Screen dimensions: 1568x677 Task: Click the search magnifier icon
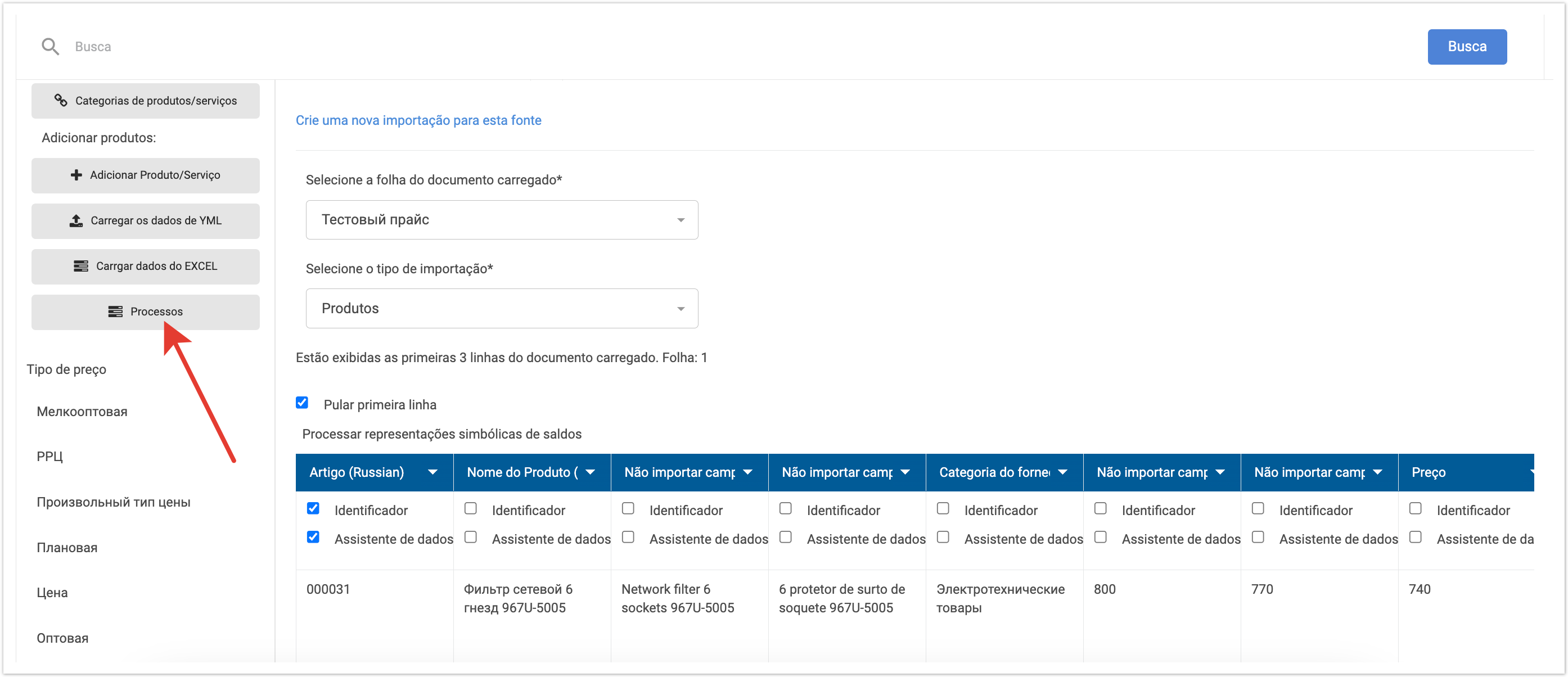[50, 46]
